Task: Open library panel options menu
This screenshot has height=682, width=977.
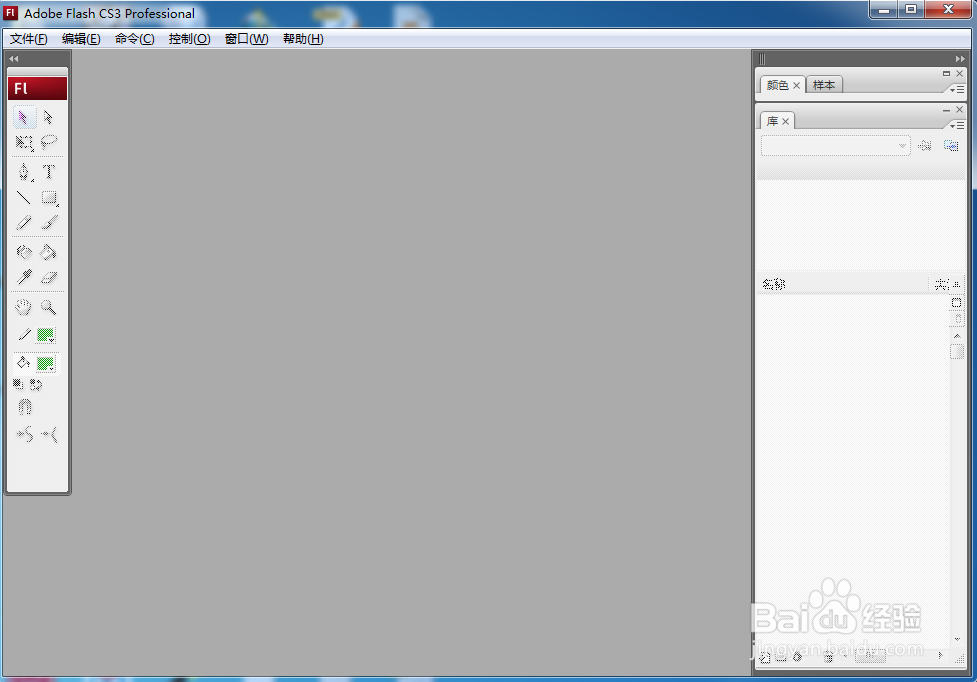Action: (956, 126)
